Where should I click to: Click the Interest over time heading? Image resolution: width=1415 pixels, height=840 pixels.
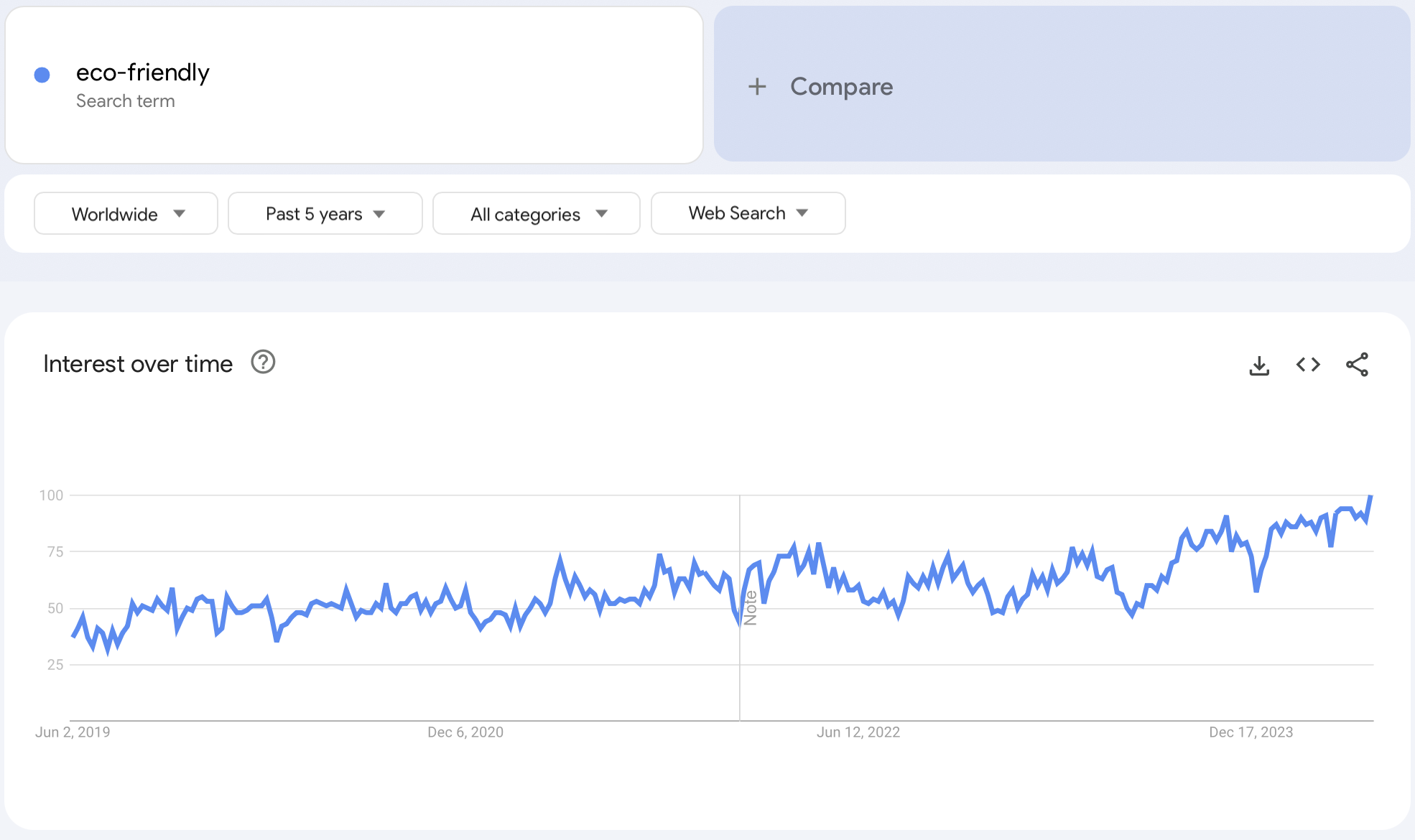pyautogui.click(x=138, y=364)
